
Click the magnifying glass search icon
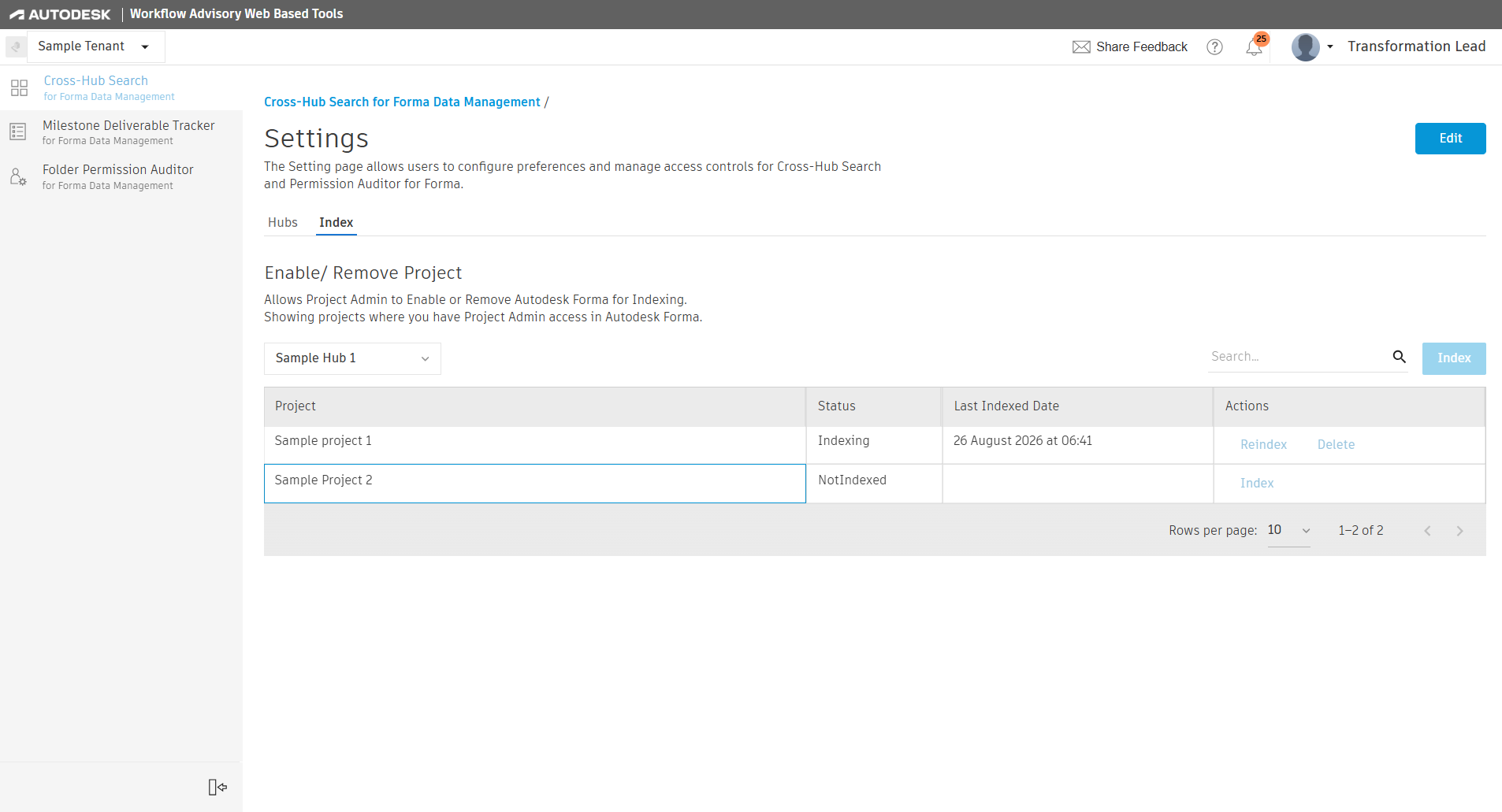pyautogui.click(x=1399, y=357)
